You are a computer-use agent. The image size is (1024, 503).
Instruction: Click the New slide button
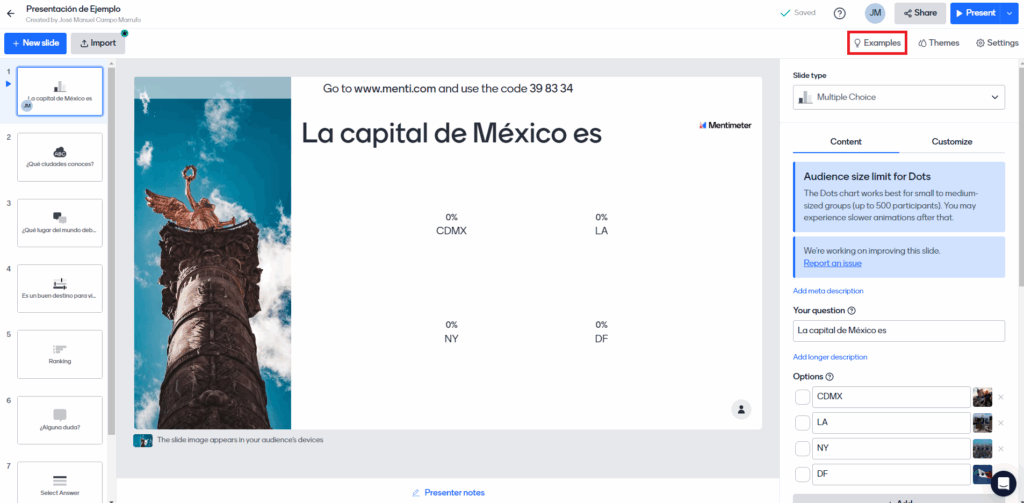(35, 43)
